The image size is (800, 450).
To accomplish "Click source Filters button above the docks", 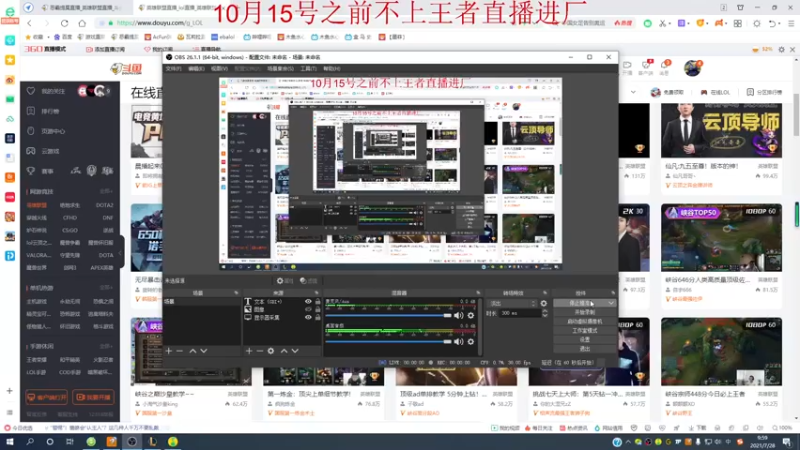I will coord(309,281).
